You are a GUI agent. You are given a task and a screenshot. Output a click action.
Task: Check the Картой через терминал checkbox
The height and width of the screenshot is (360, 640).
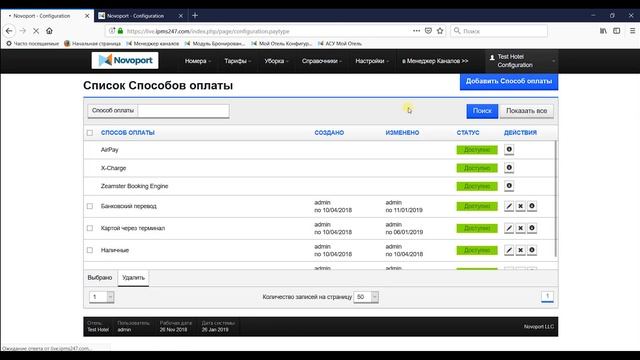coord(90,228)
